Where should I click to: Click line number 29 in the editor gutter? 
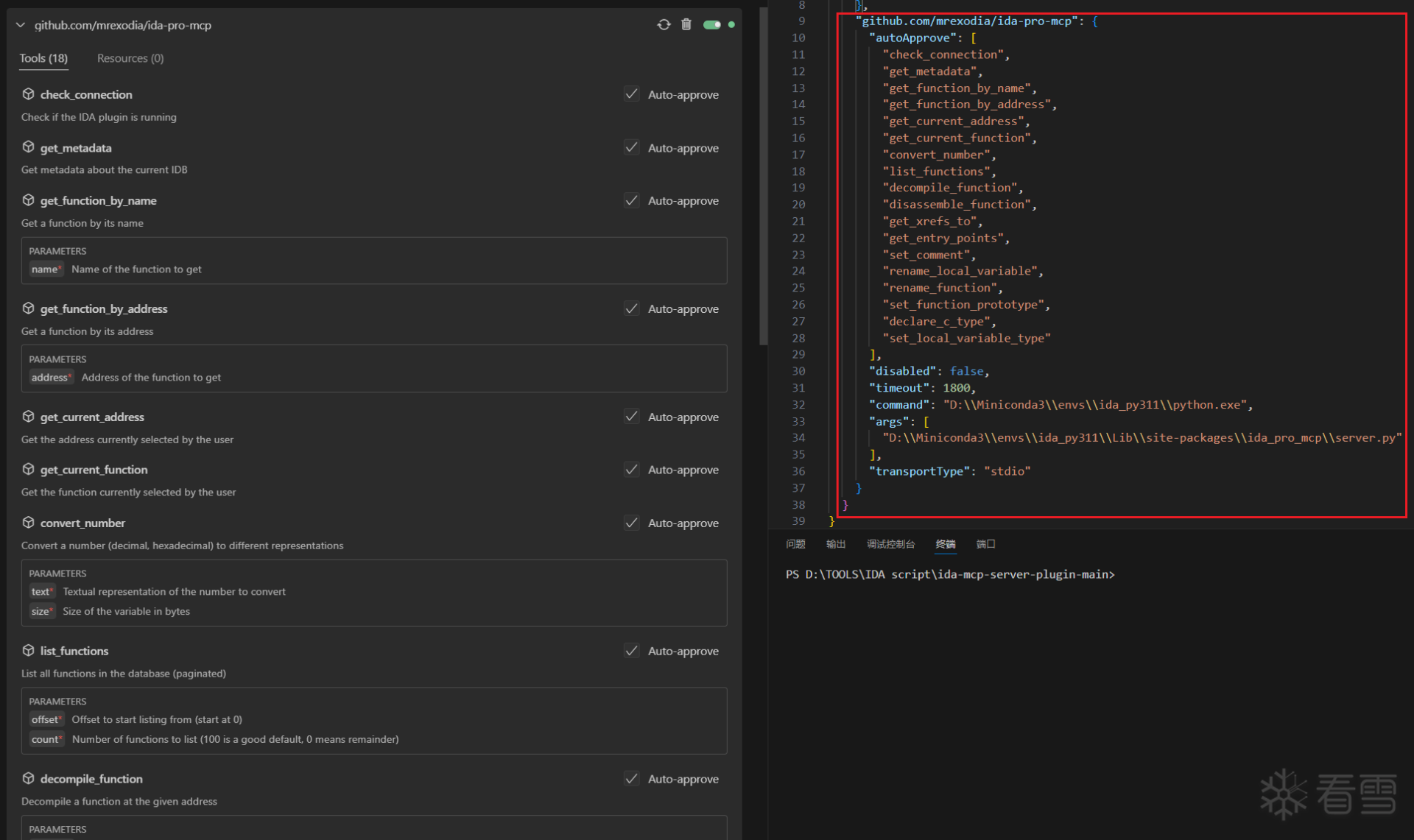pyautogui.click(x=798, y=354)
